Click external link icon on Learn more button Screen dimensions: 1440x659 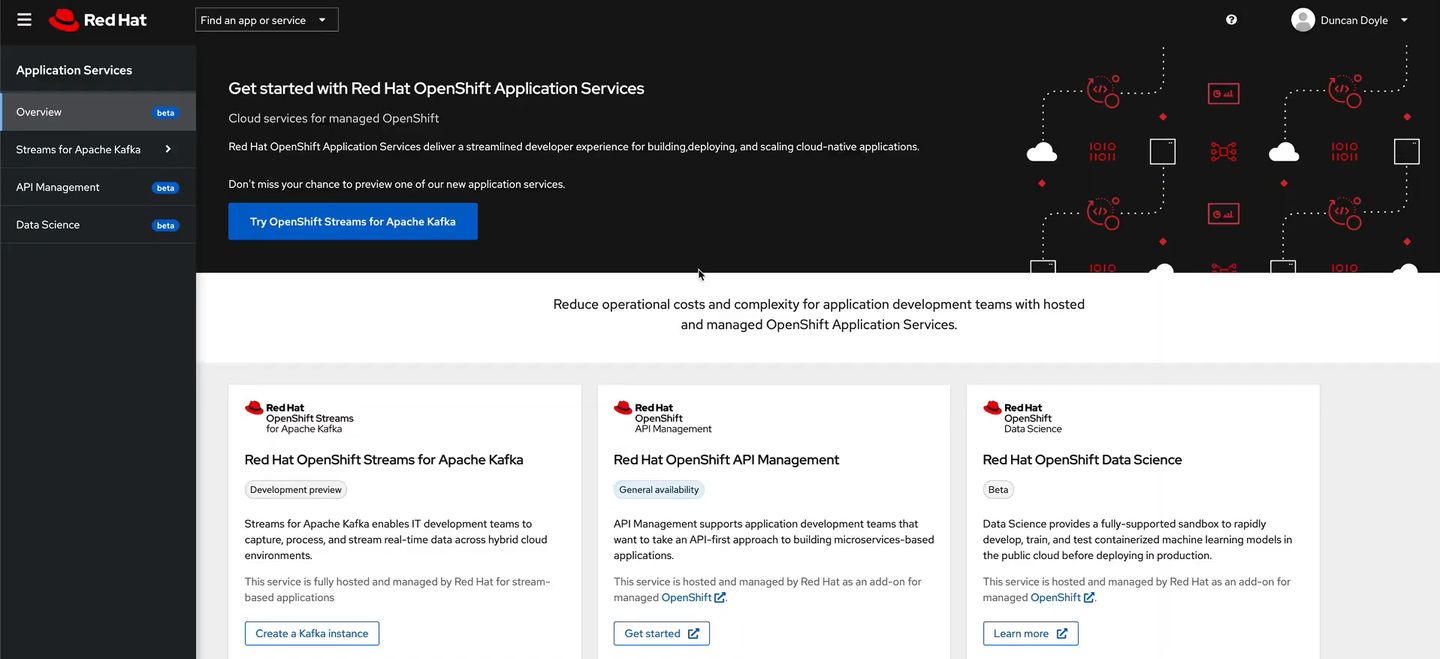pyautogui.click(x=1062, y=633)
